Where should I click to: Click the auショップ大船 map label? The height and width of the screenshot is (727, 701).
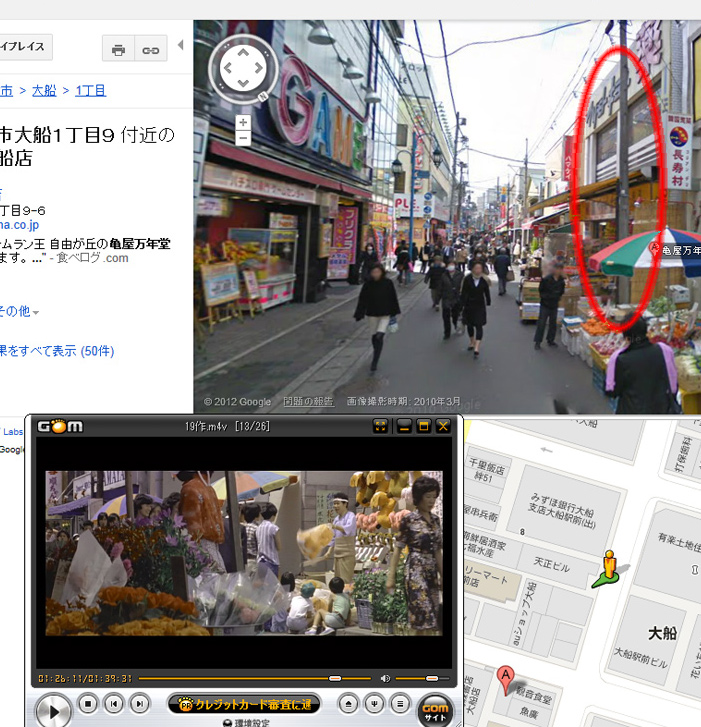click(x=524, y=615)
